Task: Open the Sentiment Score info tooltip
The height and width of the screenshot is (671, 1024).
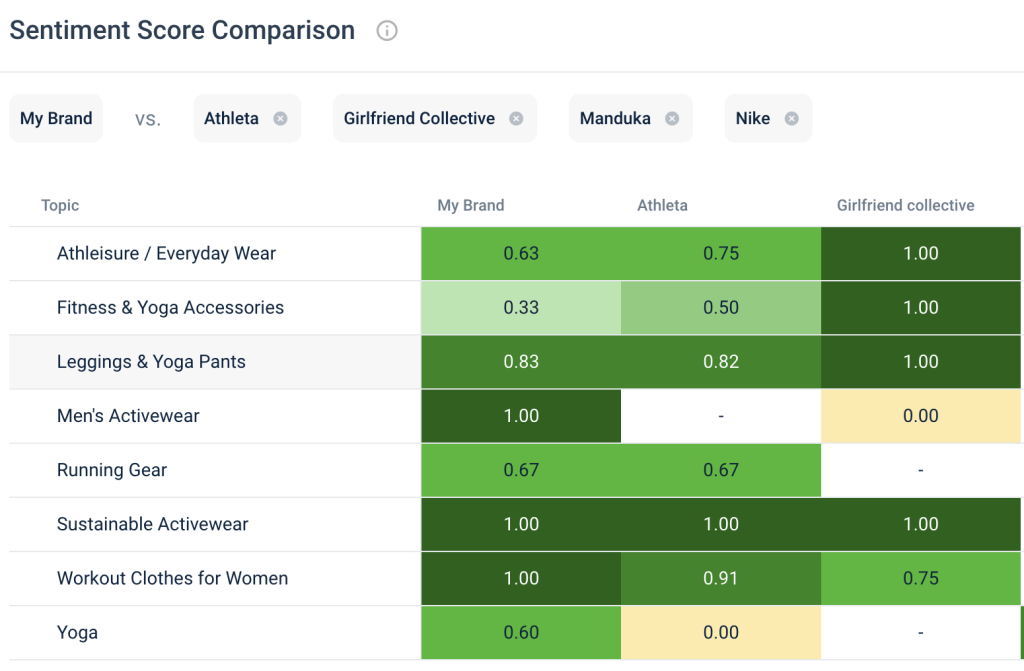Action: tap(387, 31)
